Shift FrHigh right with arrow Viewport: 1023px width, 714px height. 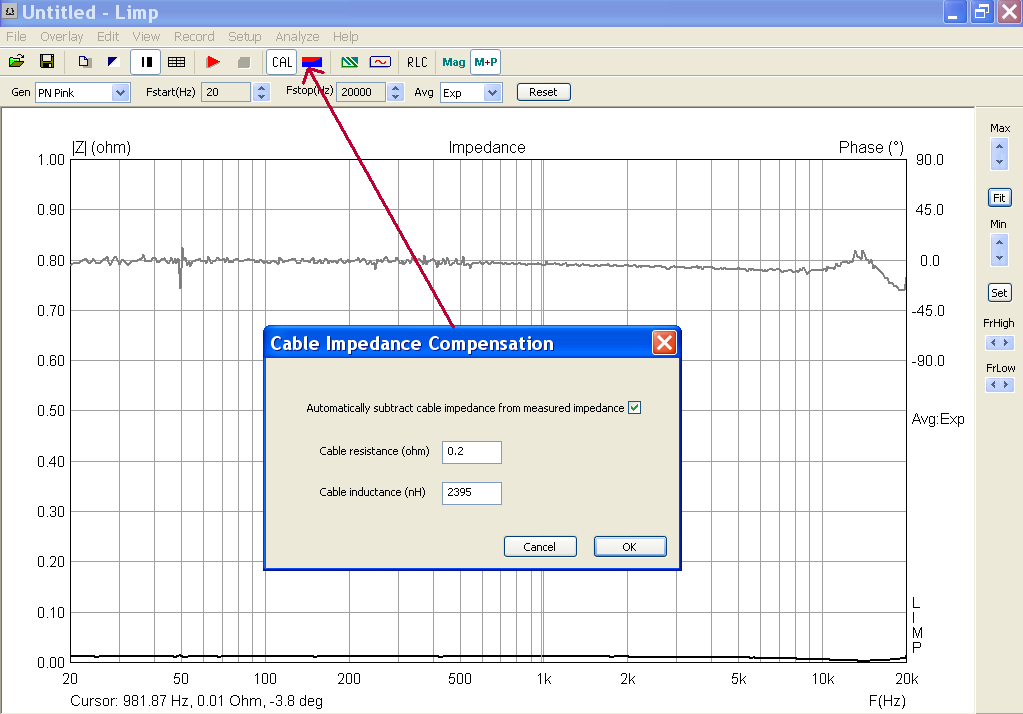[x=1007, y=343]
